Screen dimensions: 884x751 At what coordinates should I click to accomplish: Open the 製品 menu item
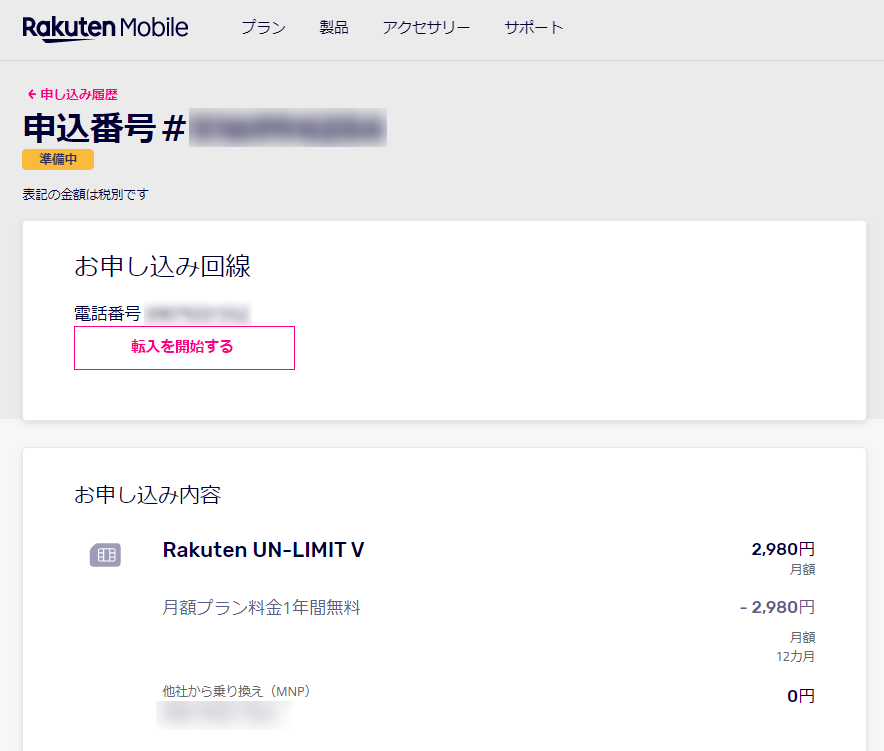pos(334,27)
